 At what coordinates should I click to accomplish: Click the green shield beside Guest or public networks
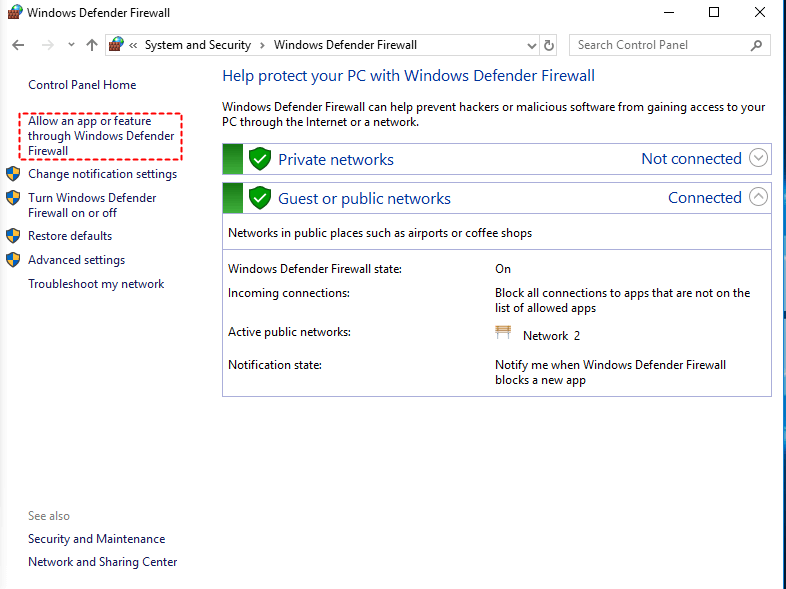click(260, 198)
